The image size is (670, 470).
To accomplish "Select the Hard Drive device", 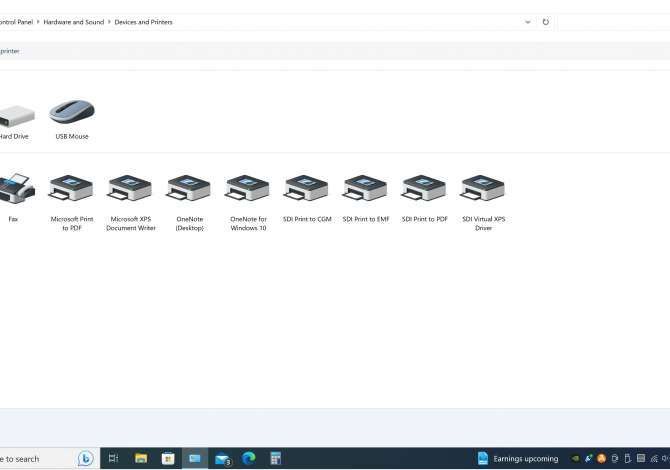I will tap(14, 113).
